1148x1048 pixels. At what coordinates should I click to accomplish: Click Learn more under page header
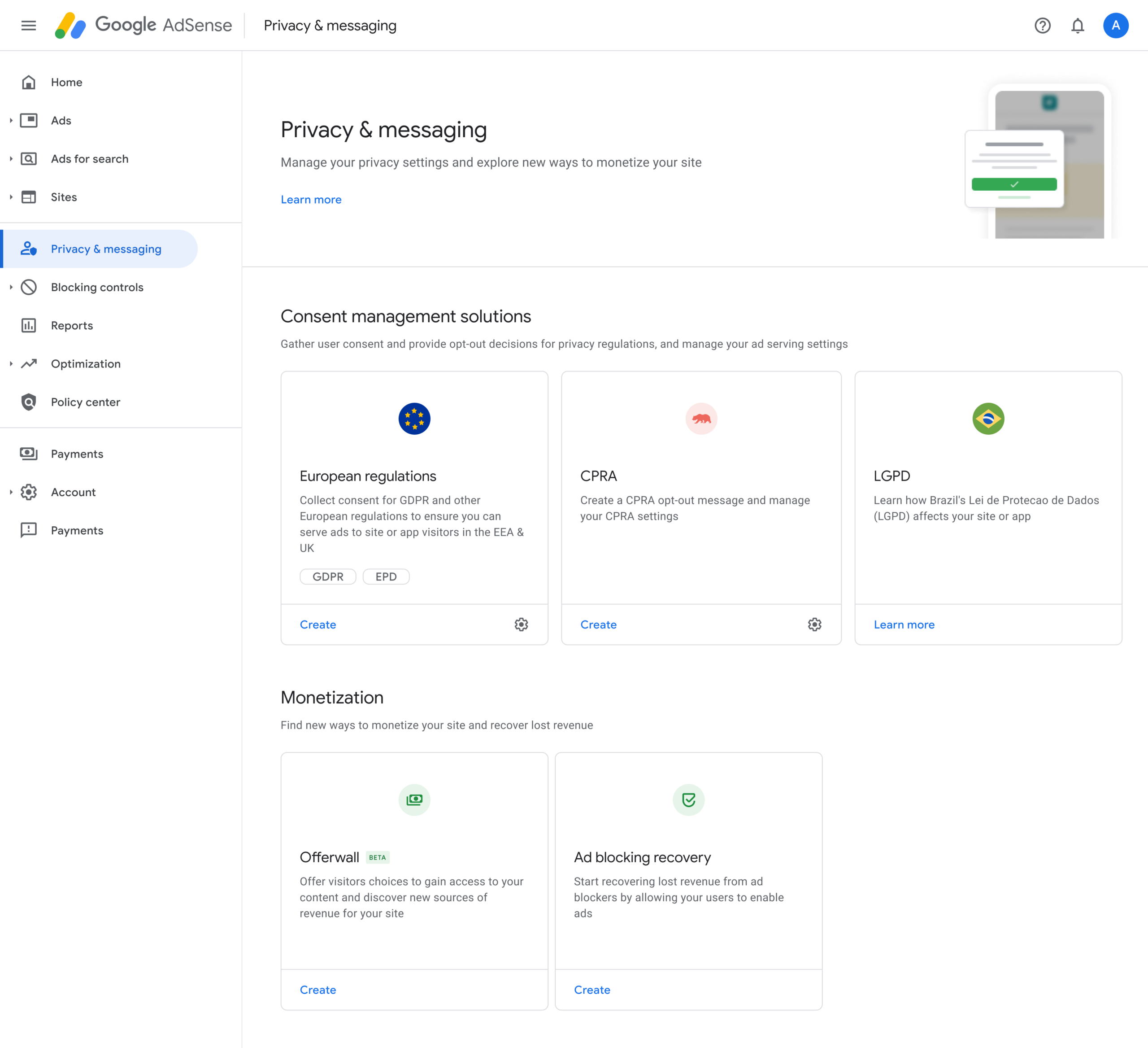click(311, 199)
